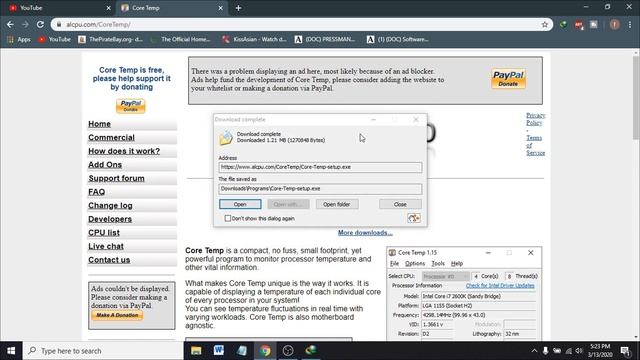Open TheOfficialHome bookmark
The image size is (640, 360).
click(x=181, y=39)
